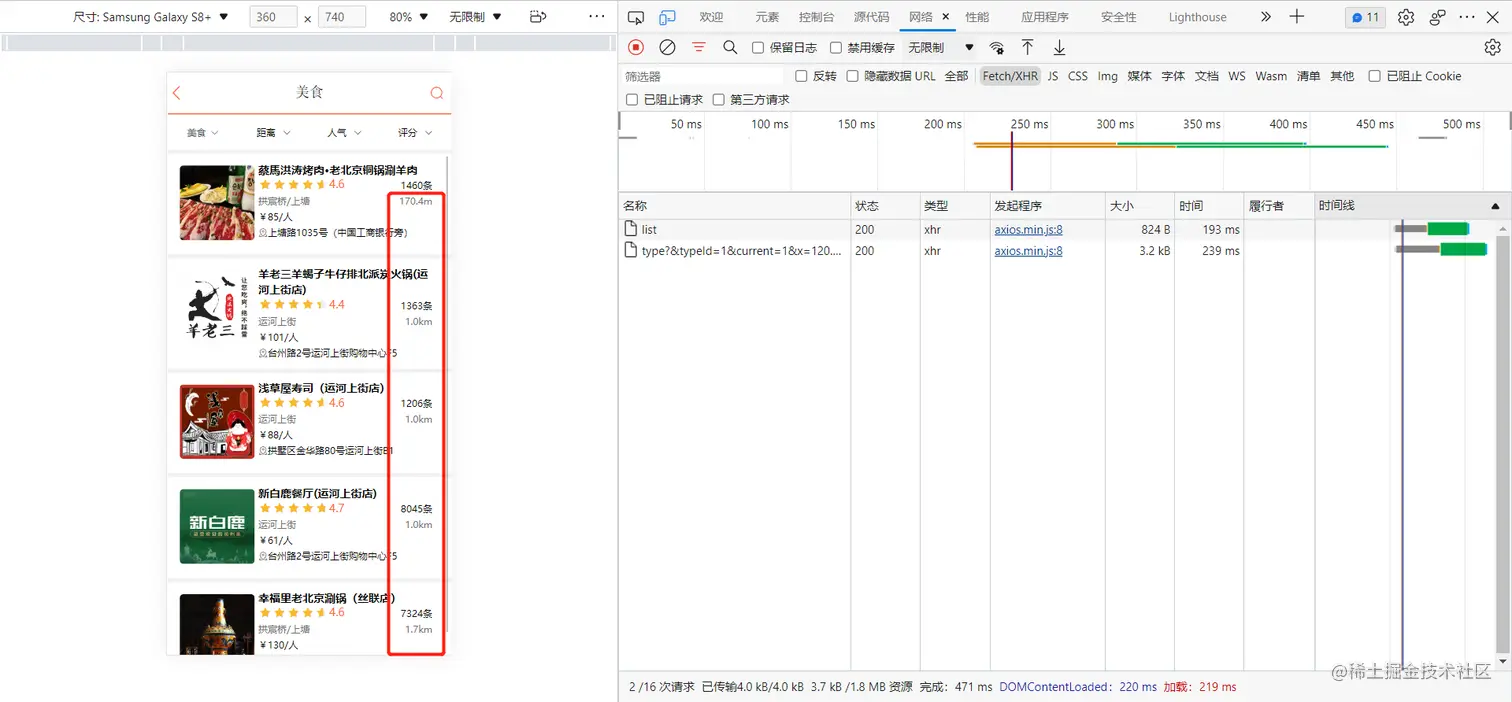
Task: Open the device toolbar 无限制 throttling dropdown
Action: pyautogui.click(x=476, y=17)
